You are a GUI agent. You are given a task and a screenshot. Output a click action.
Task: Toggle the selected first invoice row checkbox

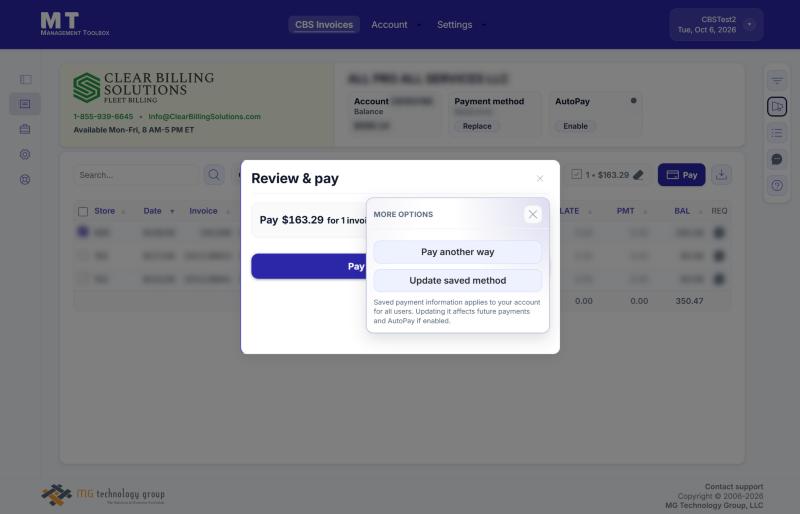tap(83, 232)
